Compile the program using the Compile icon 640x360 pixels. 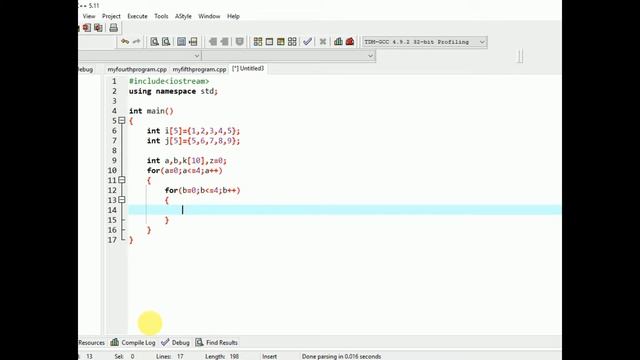258,42
